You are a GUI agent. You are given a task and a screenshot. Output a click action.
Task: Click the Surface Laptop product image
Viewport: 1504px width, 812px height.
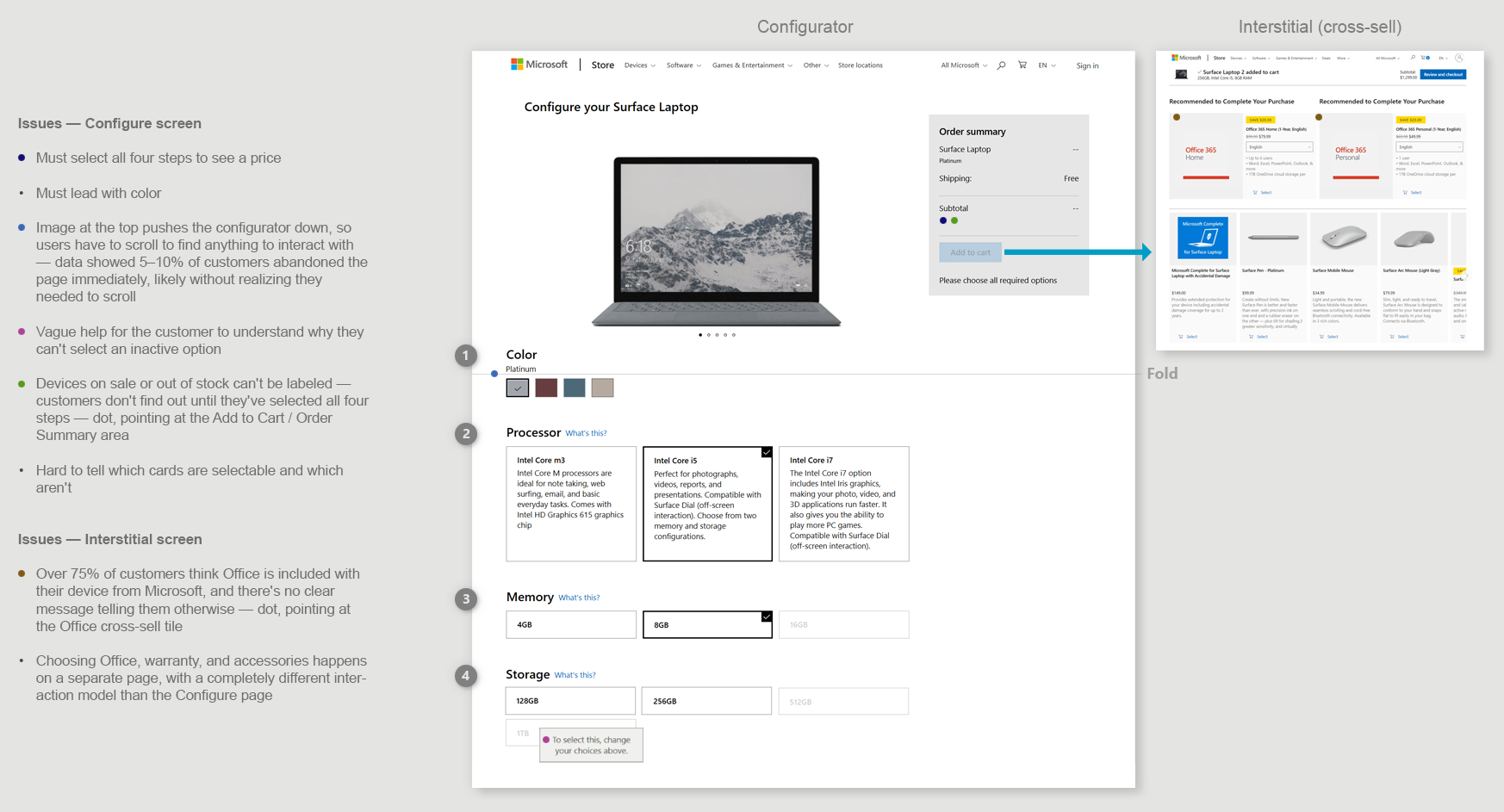point(717,241)
